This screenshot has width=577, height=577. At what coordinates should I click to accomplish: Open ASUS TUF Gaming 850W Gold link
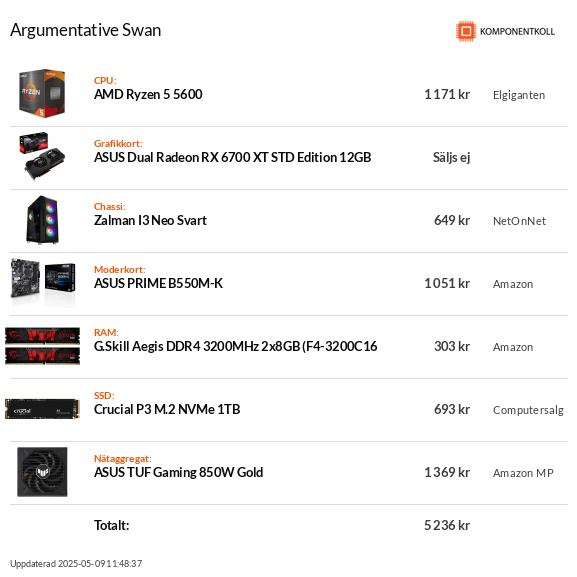click(x=178, y=472)
